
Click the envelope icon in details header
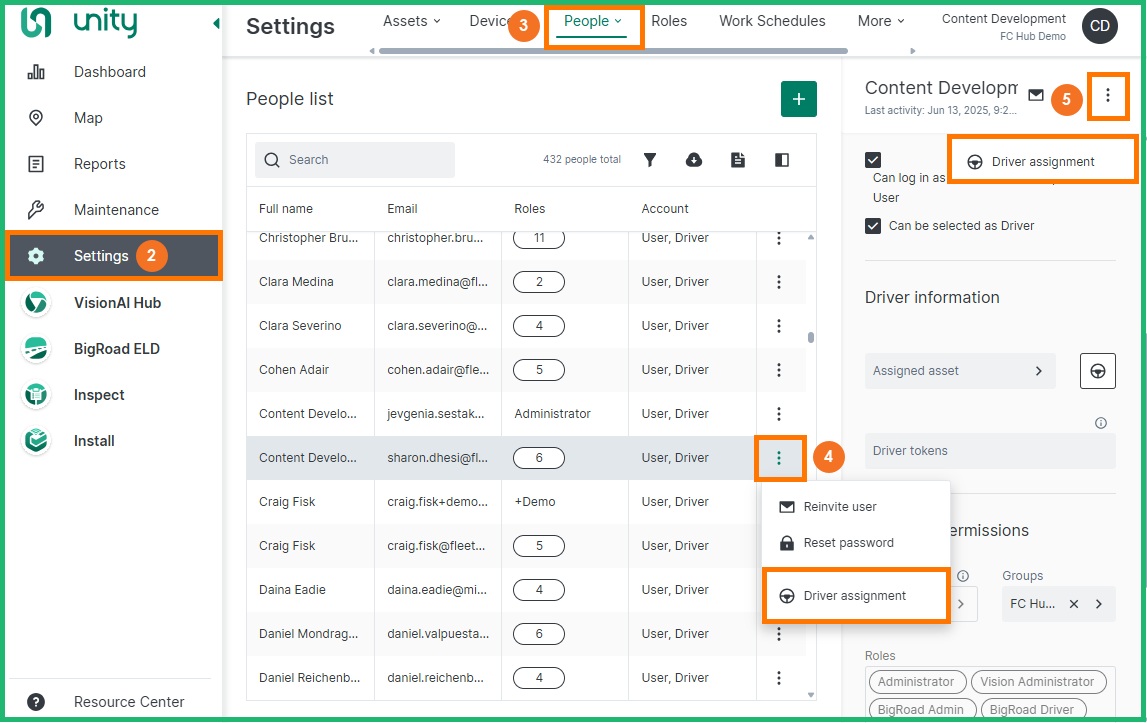pyautogui.click(x=1036, y=95)
